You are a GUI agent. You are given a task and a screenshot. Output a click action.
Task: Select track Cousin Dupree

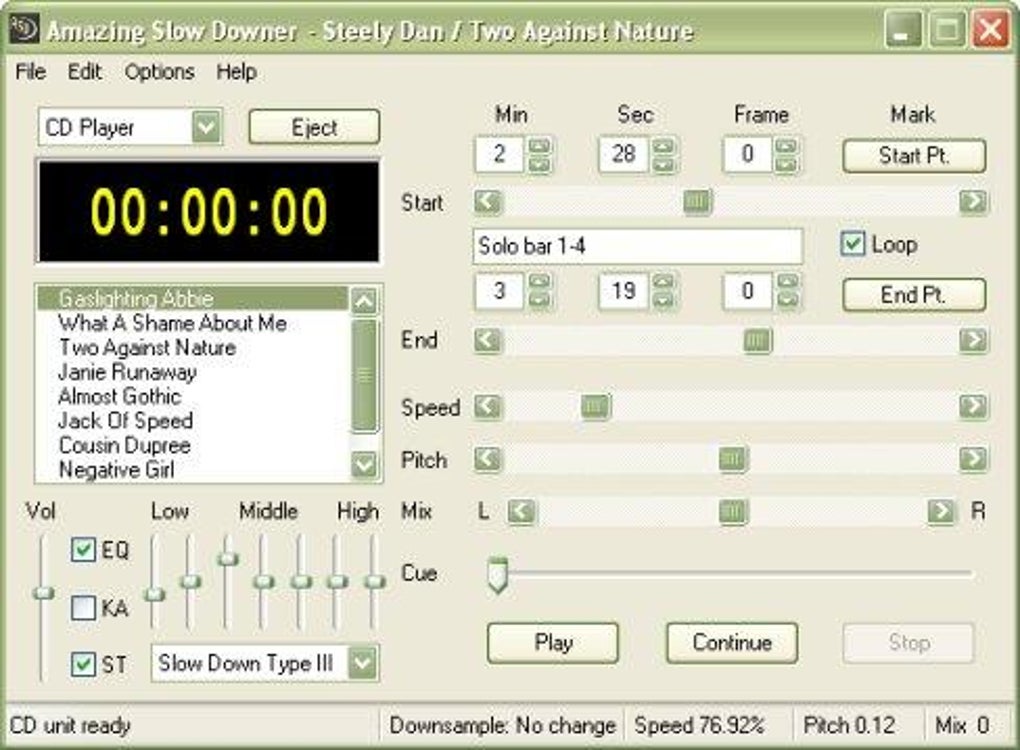193,446
